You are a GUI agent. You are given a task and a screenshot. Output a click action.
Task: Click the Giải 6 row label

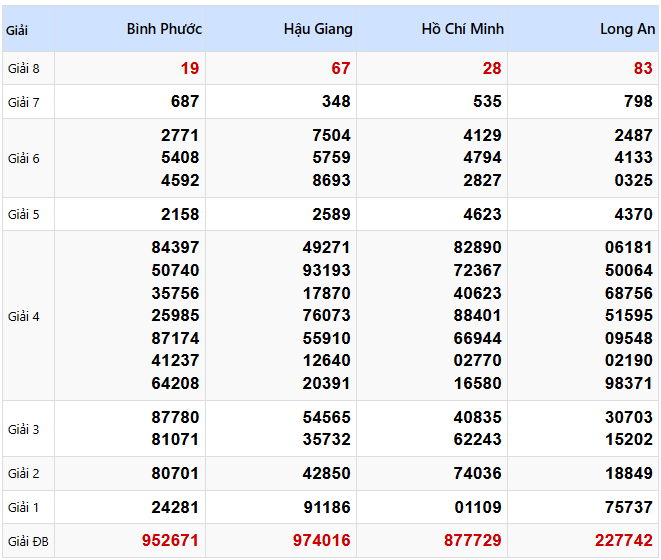[24, 158]
